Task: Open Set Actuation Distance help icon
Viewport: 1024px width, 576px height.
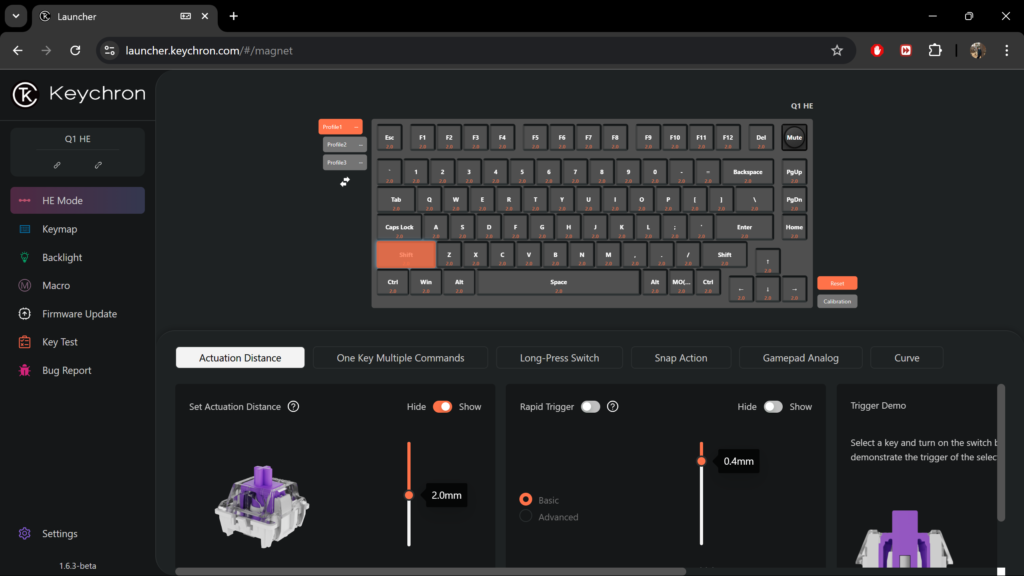Action: 293,406
